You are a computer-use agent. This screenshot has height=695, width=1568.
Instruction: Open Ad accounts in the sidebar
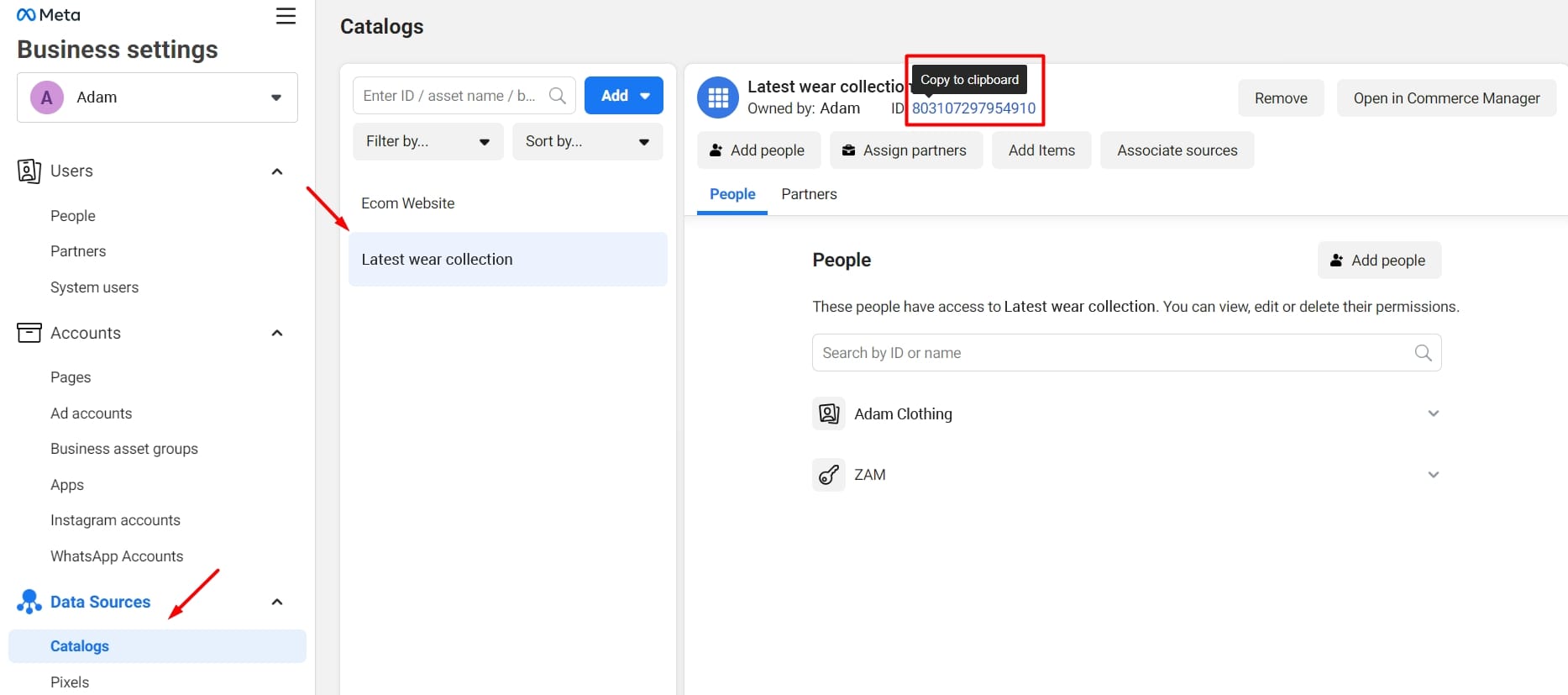tap(91, 413)
